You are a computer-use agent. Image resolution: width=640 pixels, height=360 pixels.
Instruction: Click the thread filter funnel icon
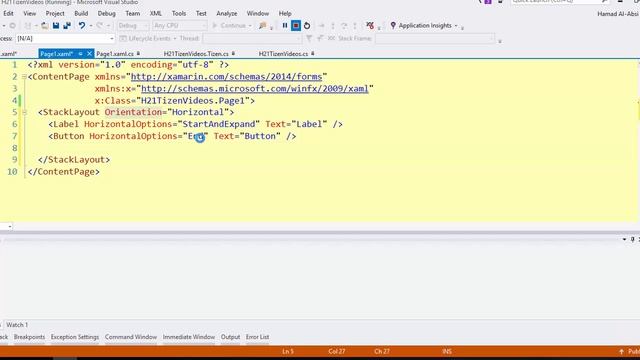309,38
